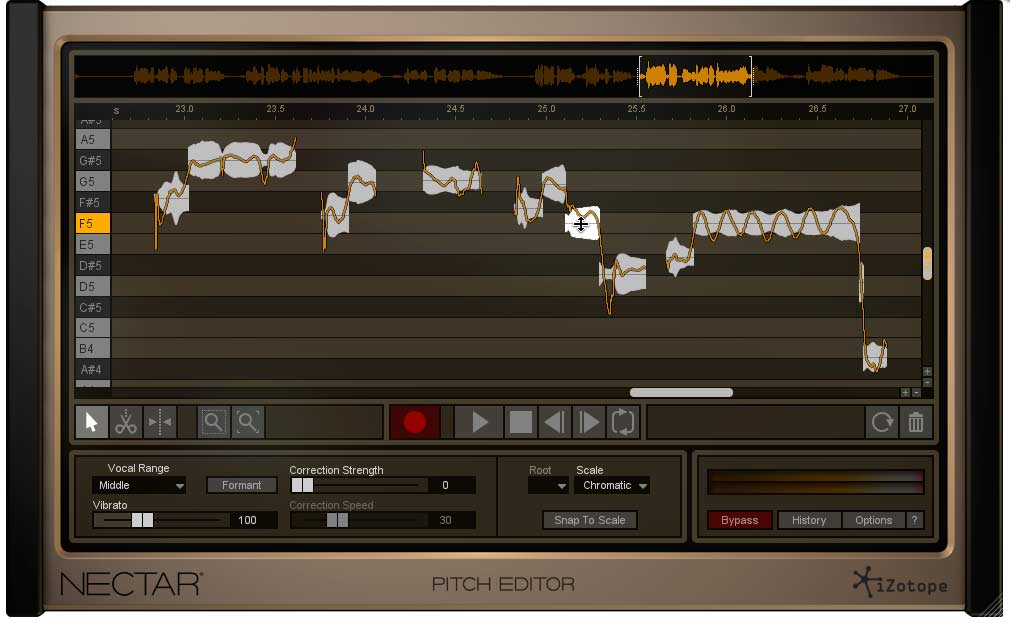Click the horizontal scrollbar thumb

coord(681,392)
